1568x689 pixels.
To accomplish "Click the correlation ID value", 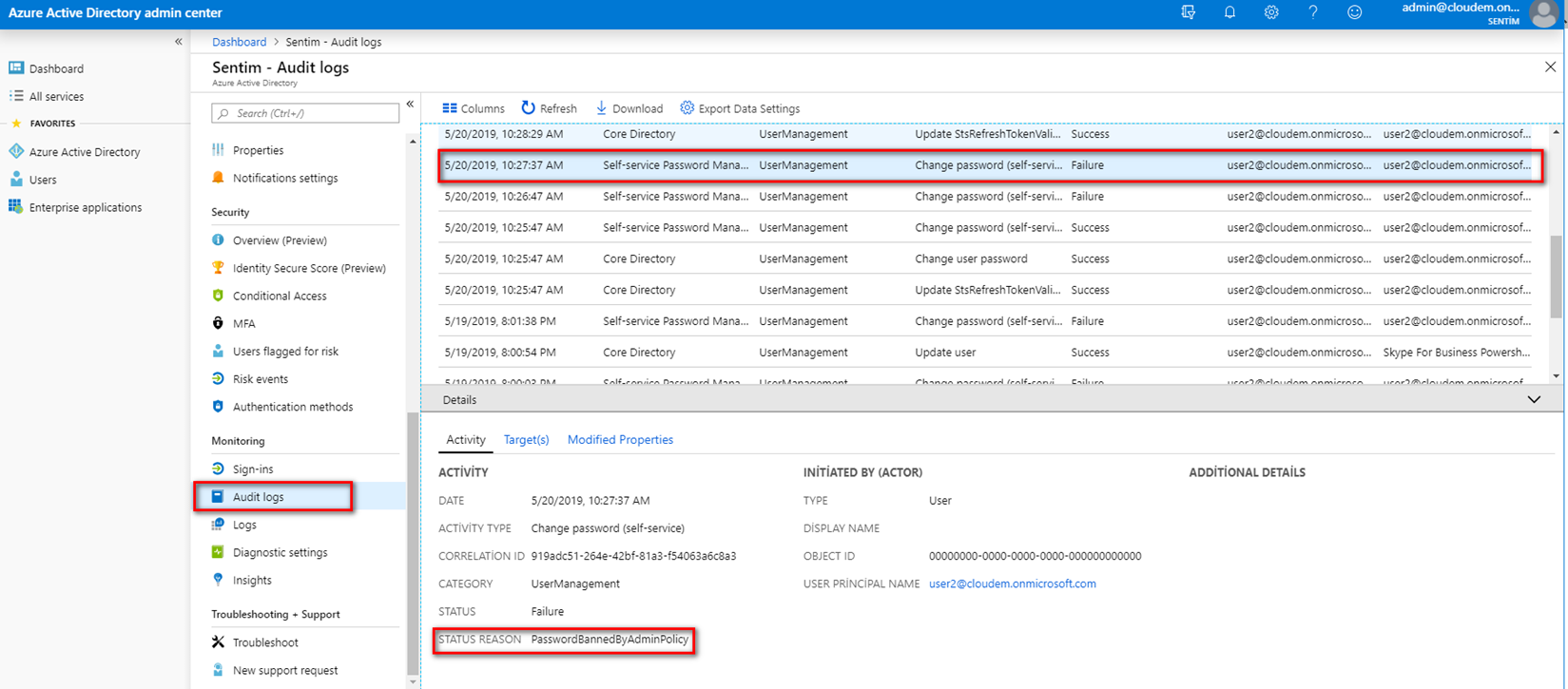I will pyautogui.click(x=633, y=556).
